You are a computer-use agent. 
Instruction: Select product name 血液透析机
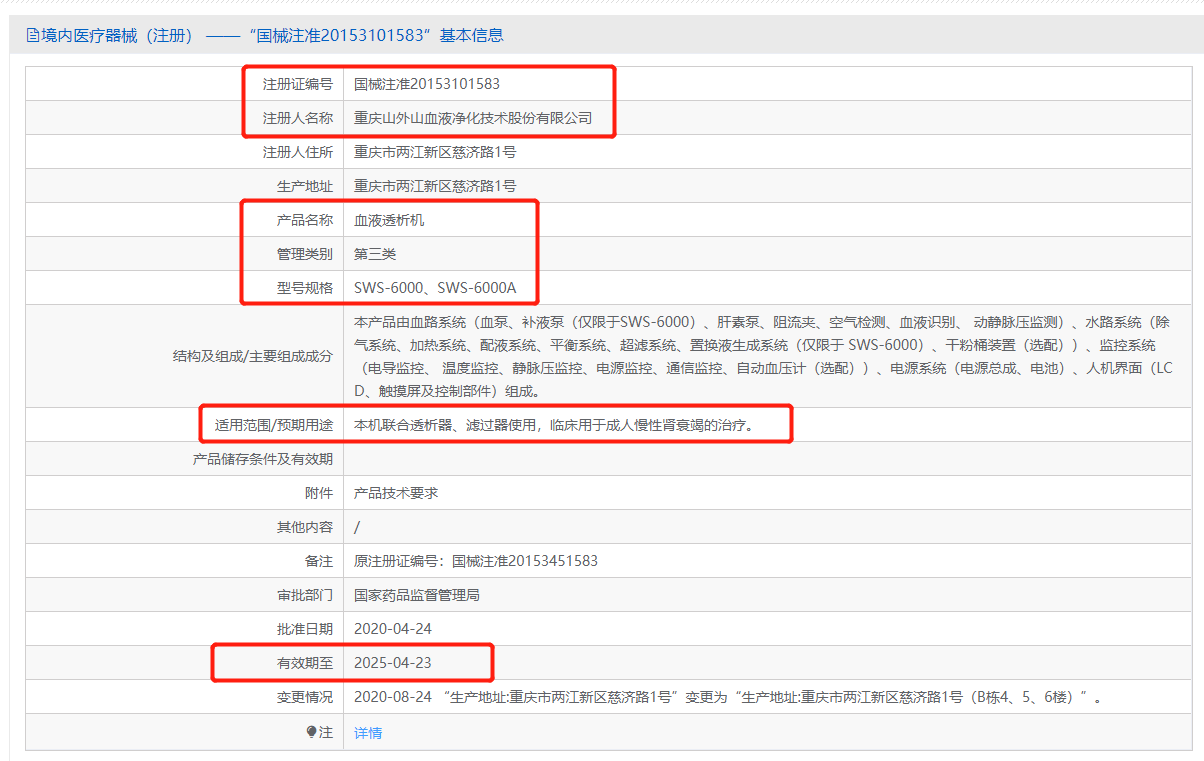(389, 220)
